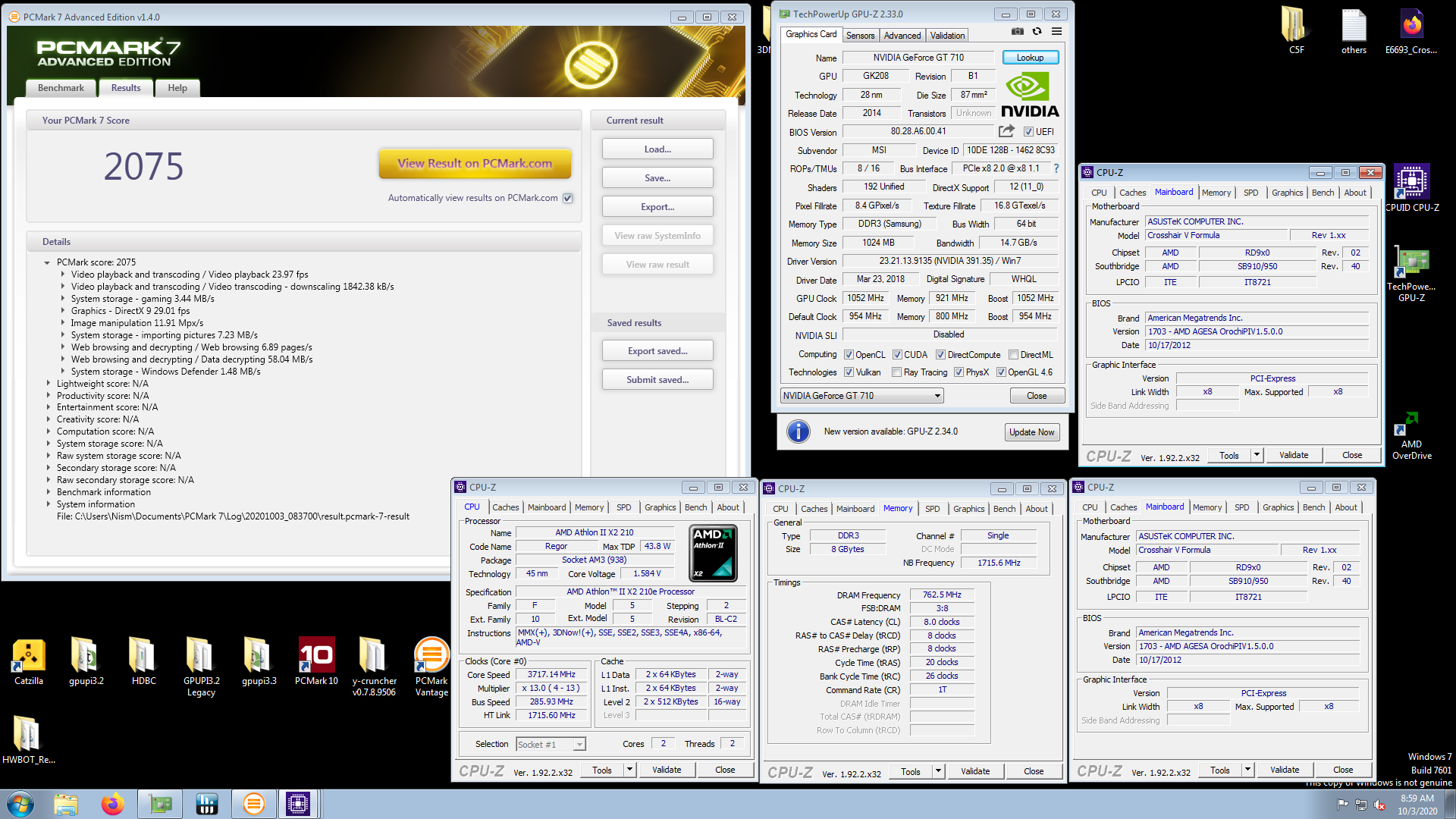The height and width of the screenshot is (819, 1456).
Task: Open AMD OverDrive desktop shortcut
Action: tap(1411, 436)
